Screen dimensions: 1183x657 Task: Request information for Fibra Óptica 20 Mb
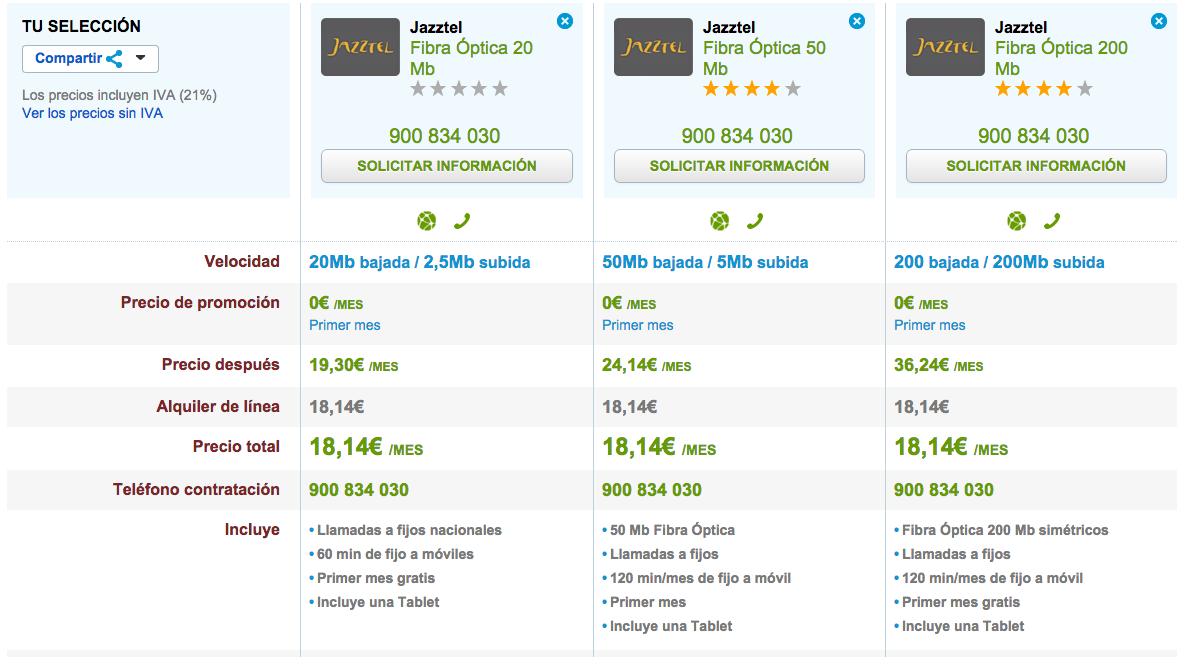pyautogui.click(x=447, y=166)
